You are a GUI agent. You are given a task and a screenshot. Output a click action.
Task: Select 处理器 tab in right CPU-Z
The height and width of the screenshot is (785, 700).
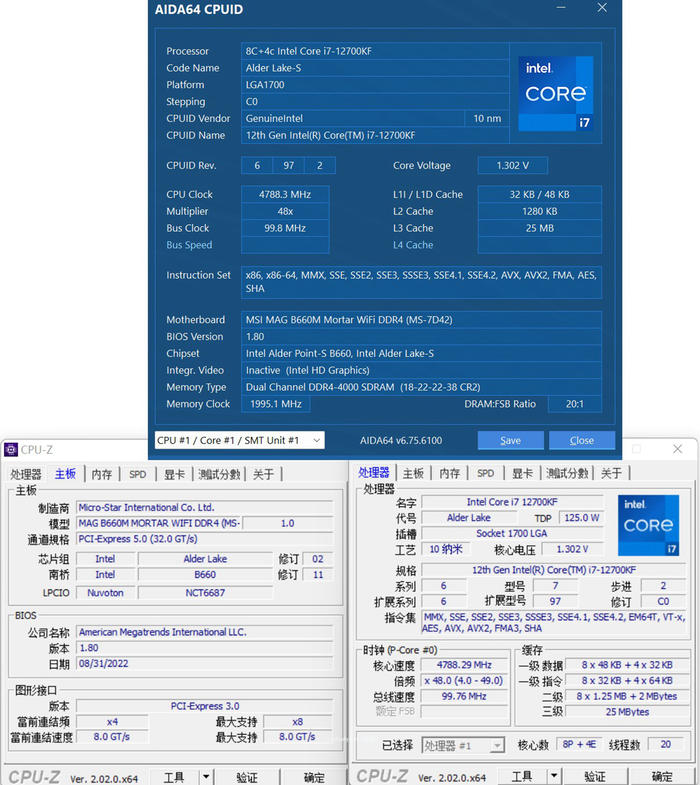[374, 473]
